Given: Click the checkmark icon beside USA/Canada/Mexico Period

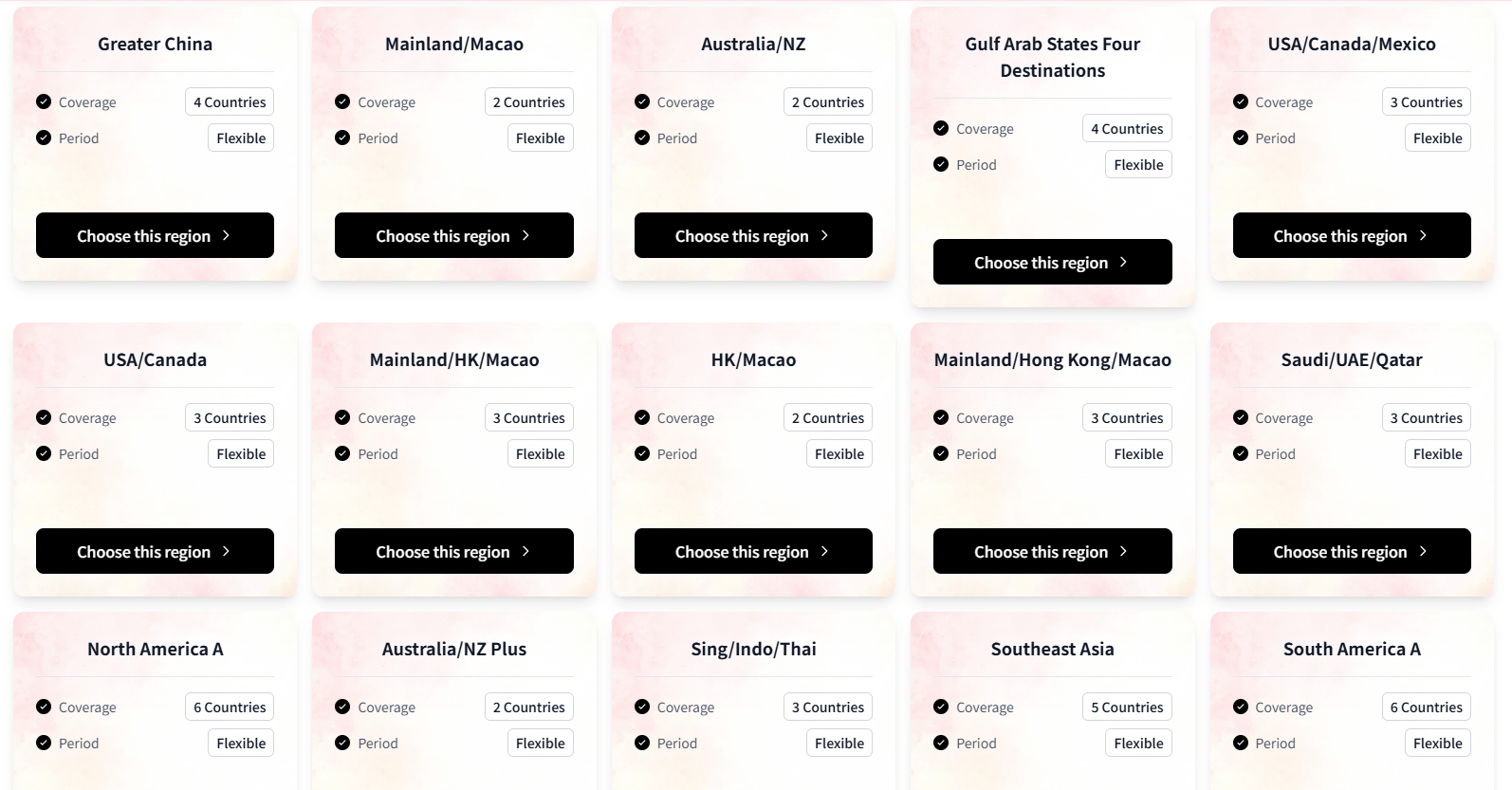Looking at the screenshot, I should (x=1241, y=138).
